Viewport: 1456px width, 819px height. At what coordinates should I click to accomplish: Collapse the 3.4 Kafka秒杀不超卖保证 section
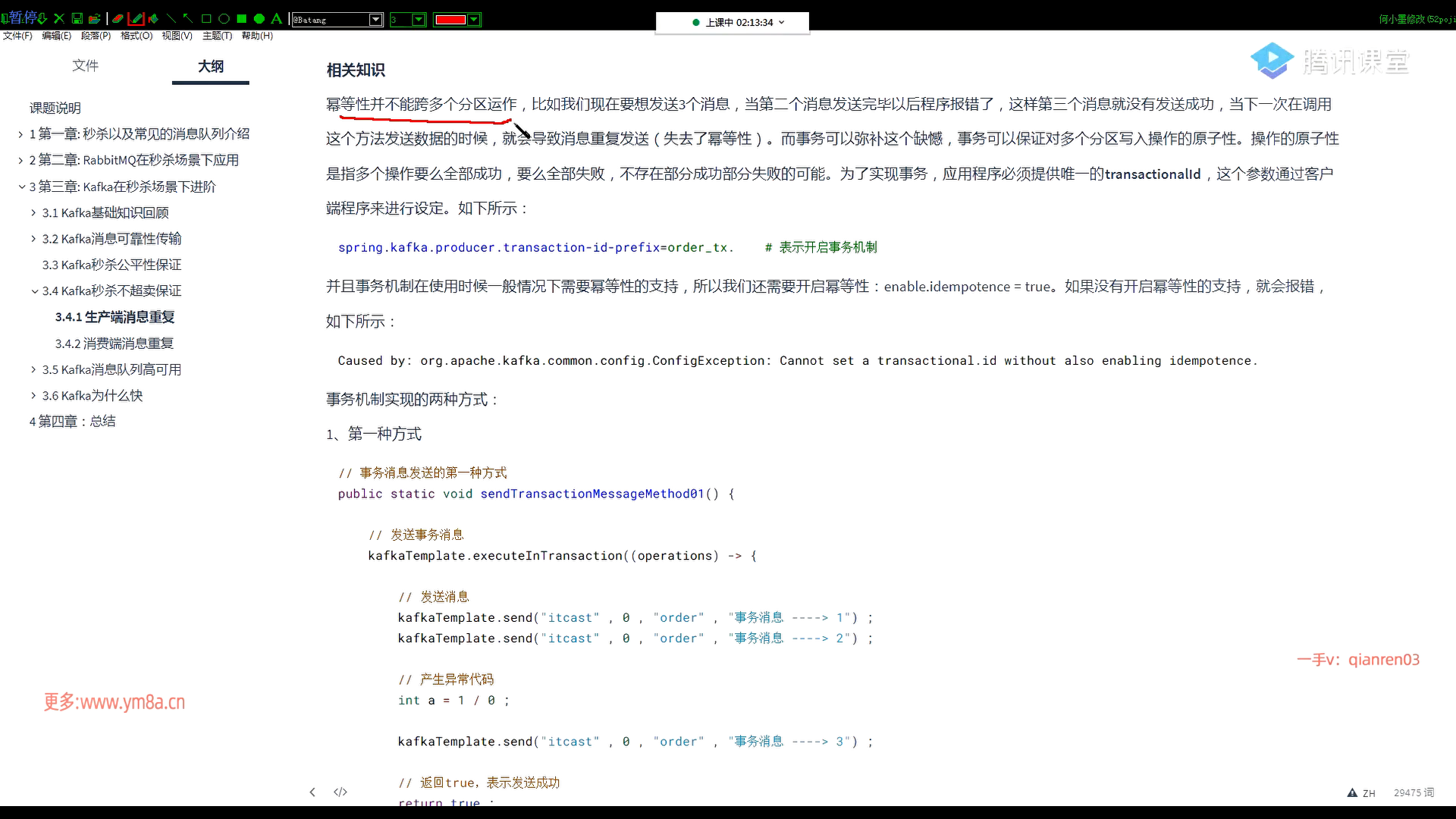35,291
